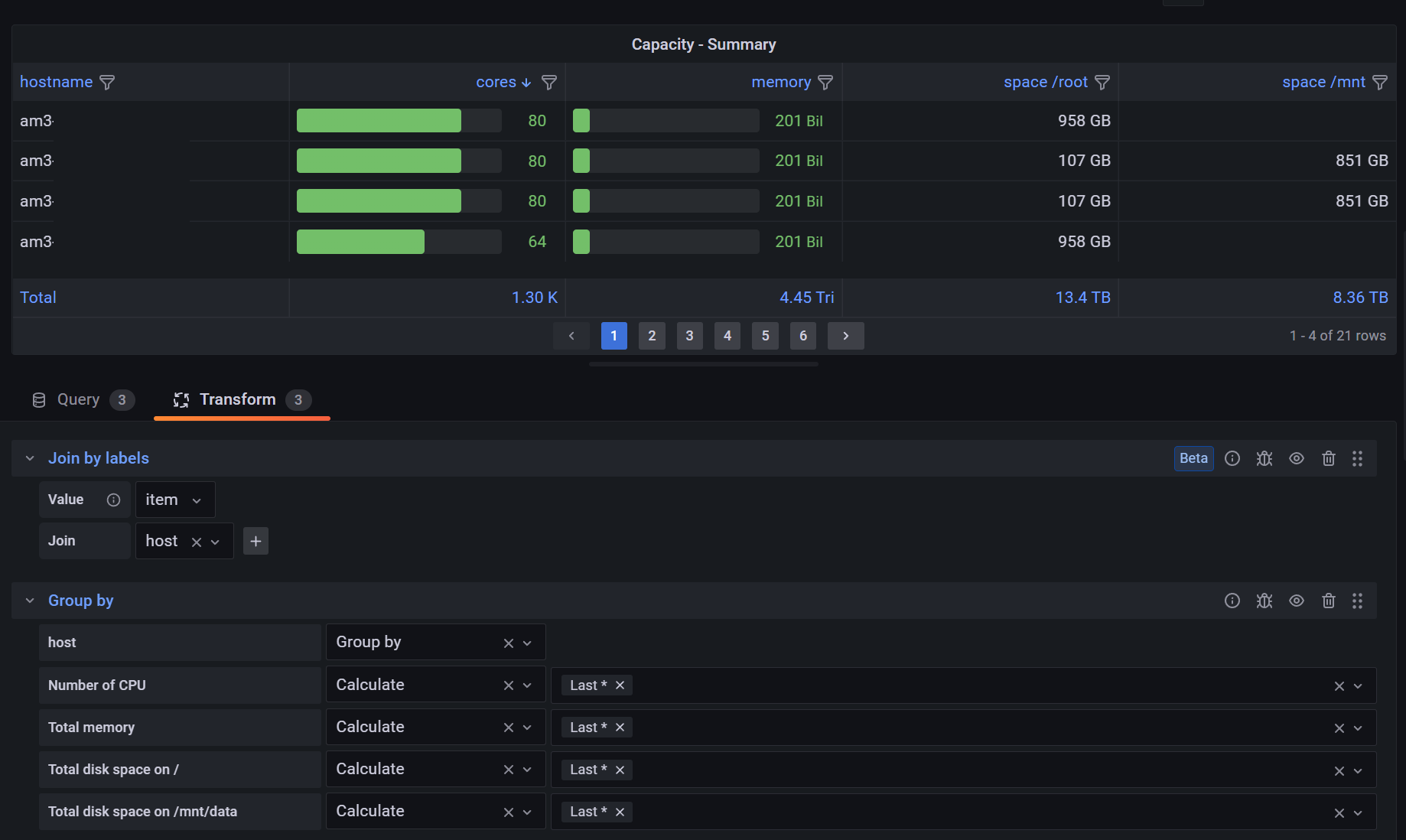Collapse the Group by section
Viewport: 1406px width, 840px height.
pyautogui.click(x=29, y=601)
